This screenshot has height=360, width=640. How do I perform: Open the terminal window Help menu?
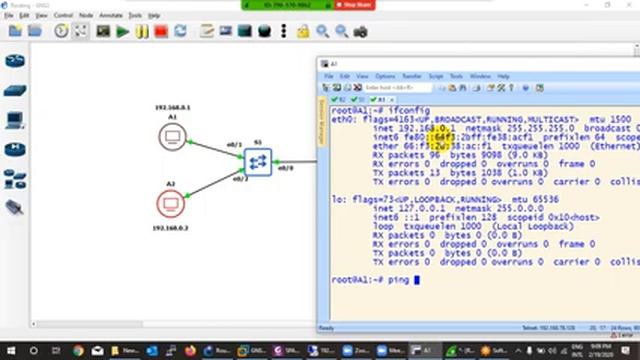pos(503,76)
